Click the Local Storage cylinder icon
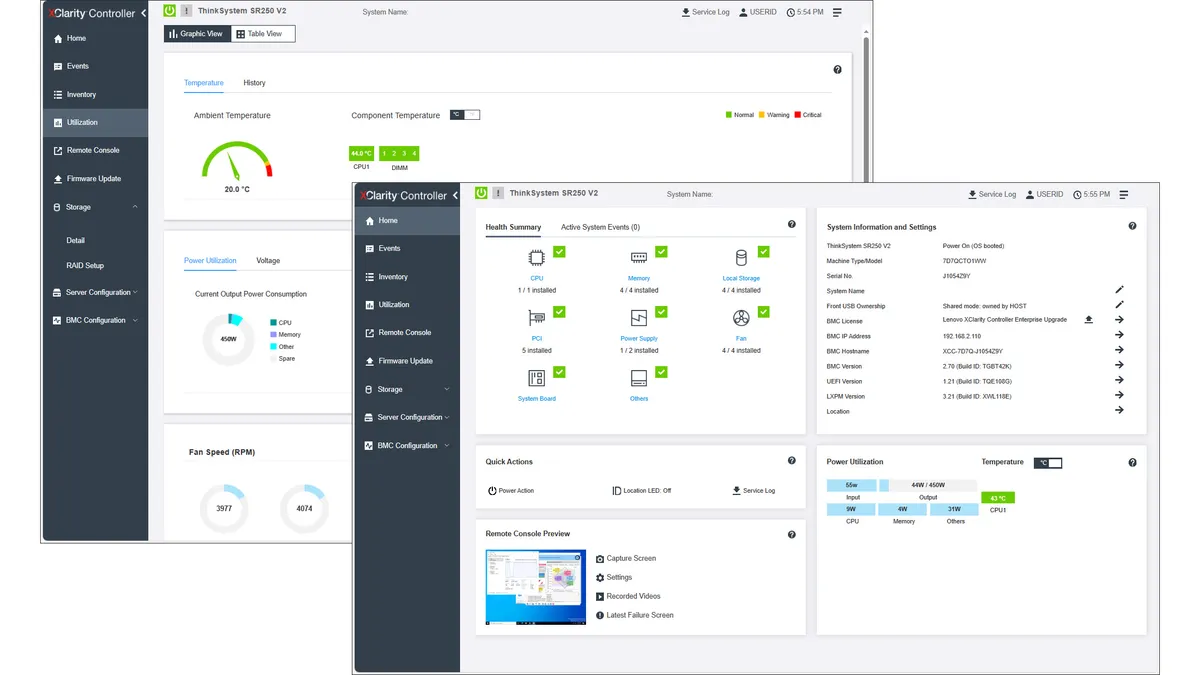This screenshot has height=675, width=1200. pyautogui.click(x=741, y=257)
